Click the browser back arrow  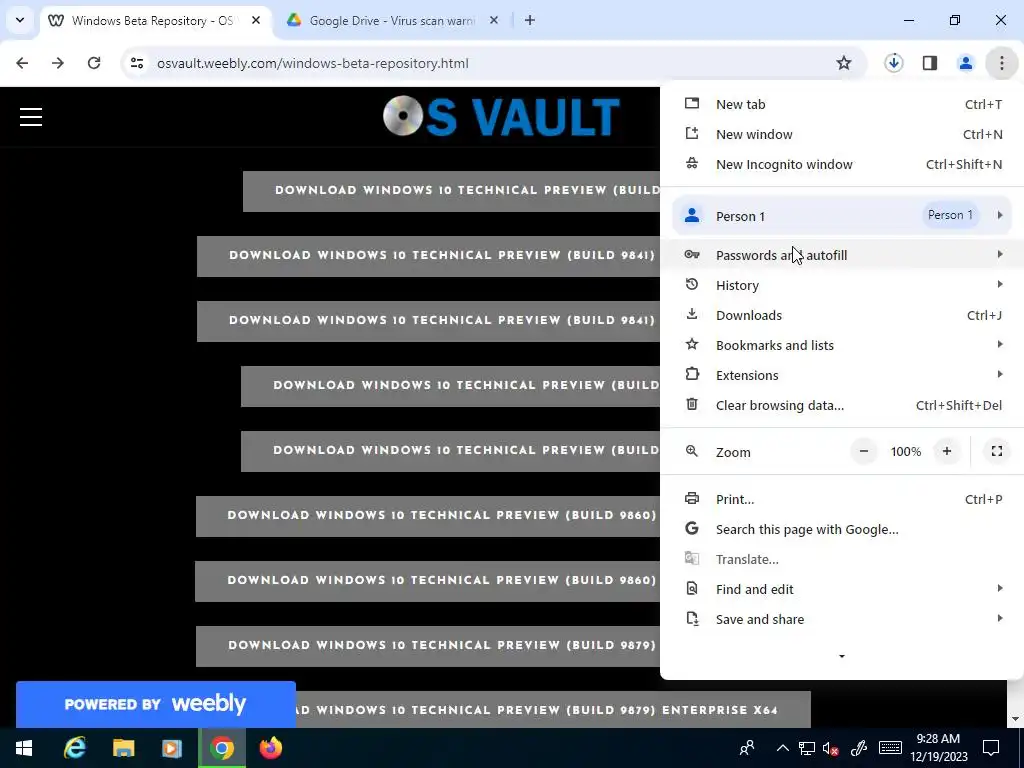pos(22,63)
